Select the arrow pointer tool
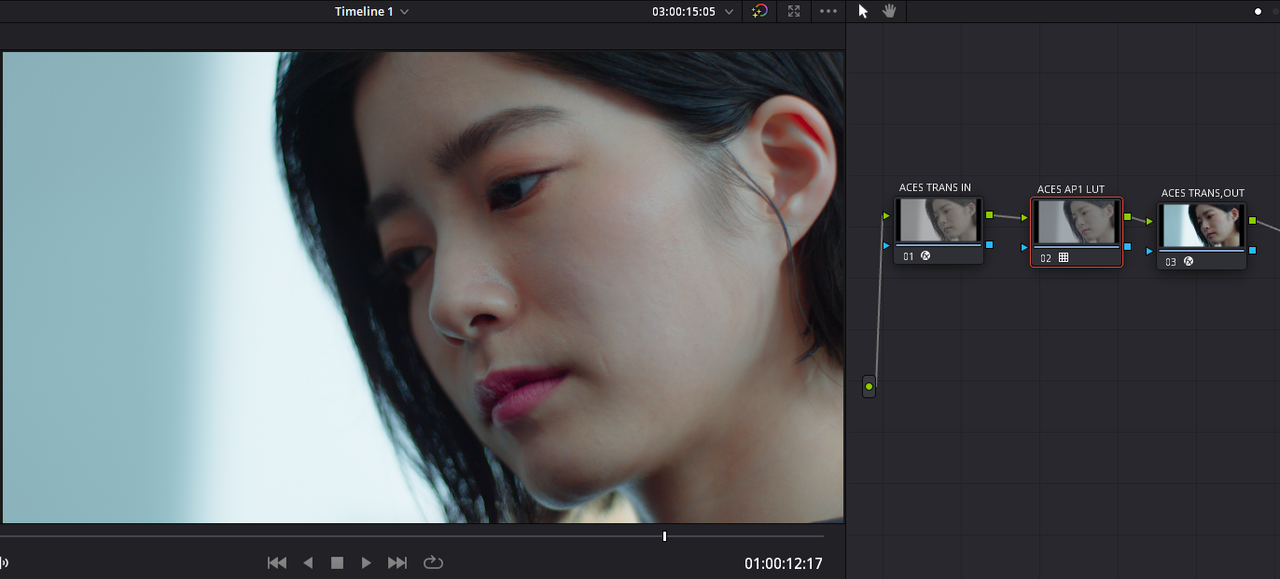Image resolution: width=1280 pixels, height=579 pixels. click(864, 11)
